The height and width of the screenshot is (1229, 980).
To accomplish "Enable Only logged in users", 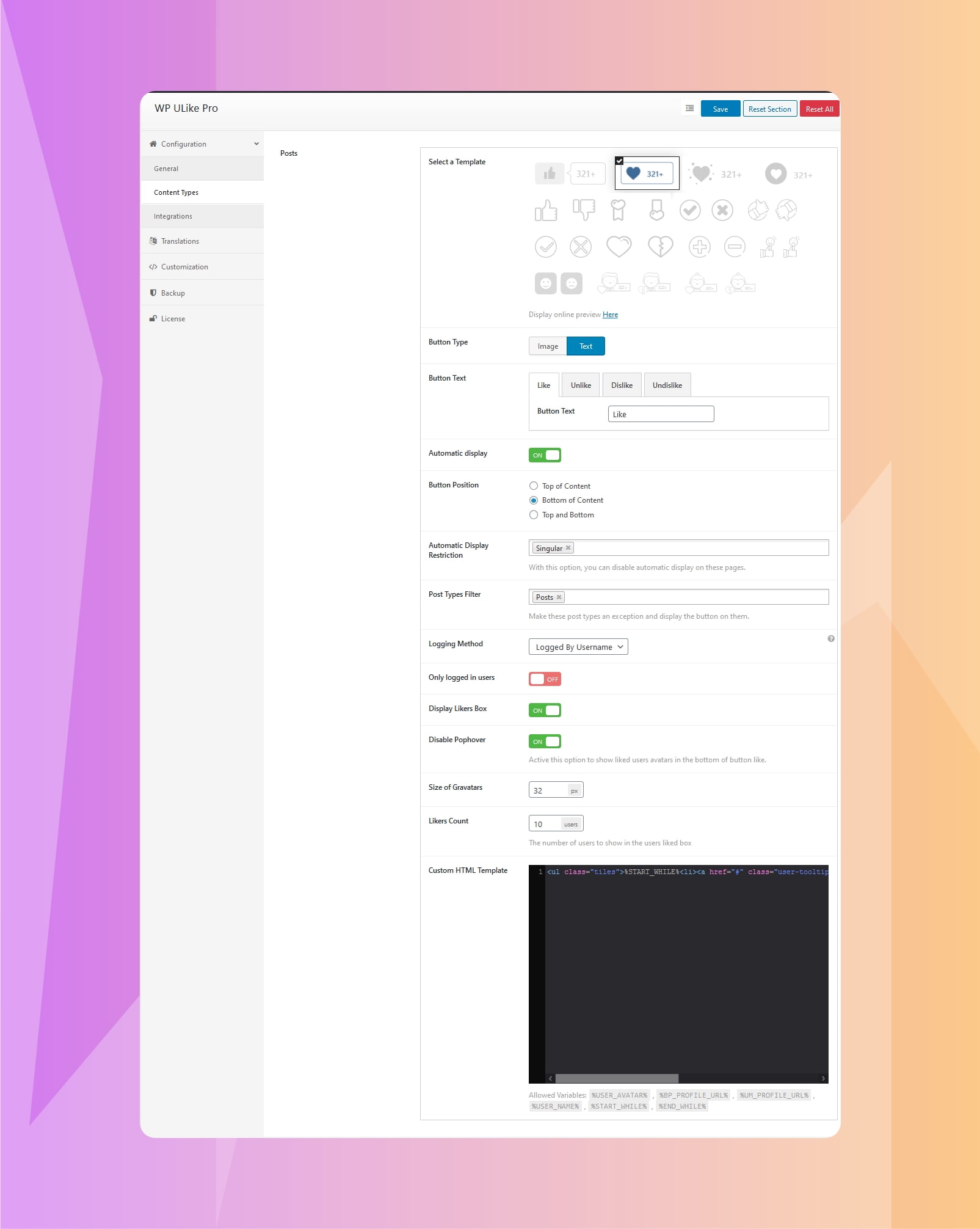I will pos(545,679).
